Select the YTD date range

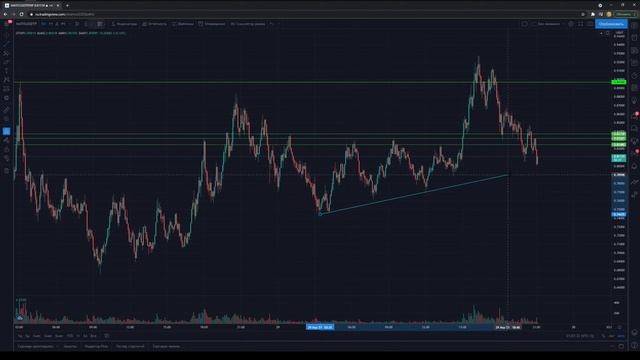pyautogui.click(x=70, y=336)
